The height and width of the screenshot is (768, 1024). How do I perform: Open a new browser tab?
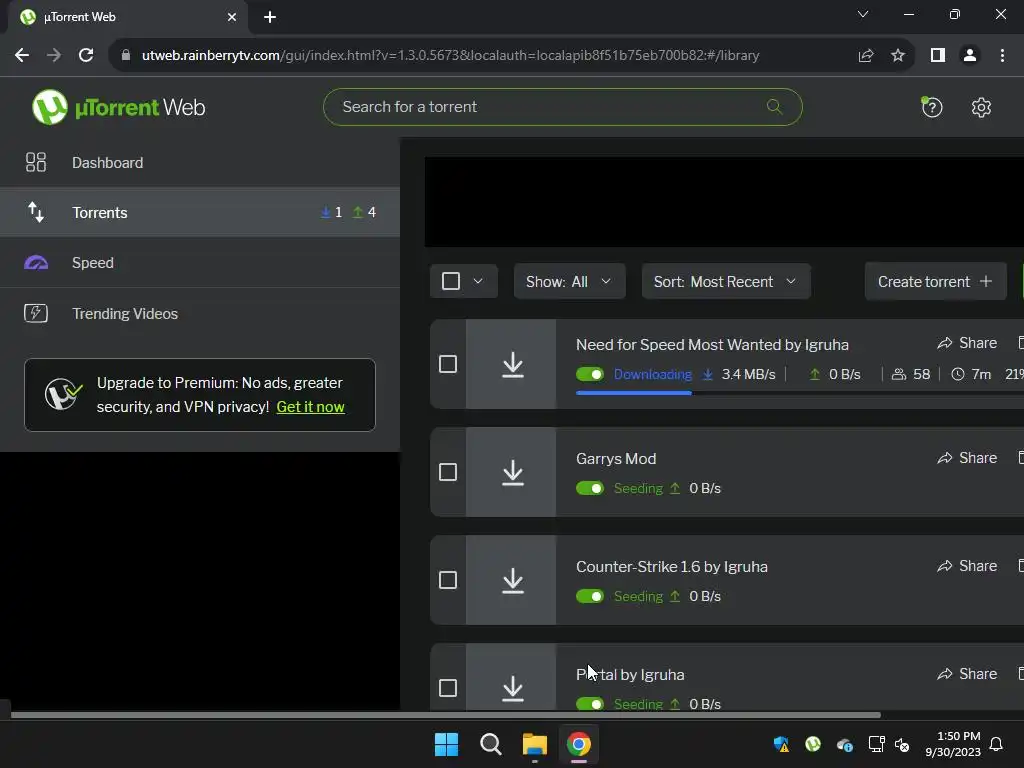[270, 17]
